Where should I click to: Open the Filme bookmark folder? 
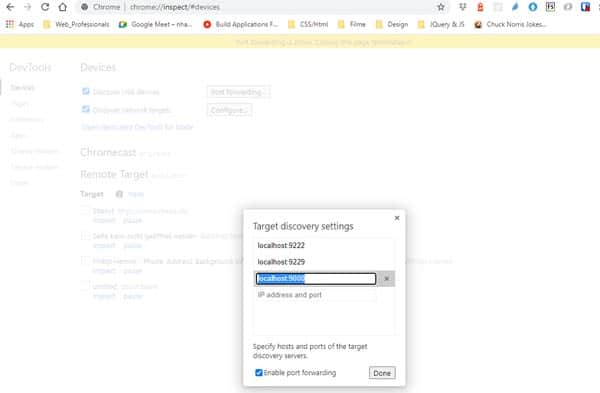point(352,24)
